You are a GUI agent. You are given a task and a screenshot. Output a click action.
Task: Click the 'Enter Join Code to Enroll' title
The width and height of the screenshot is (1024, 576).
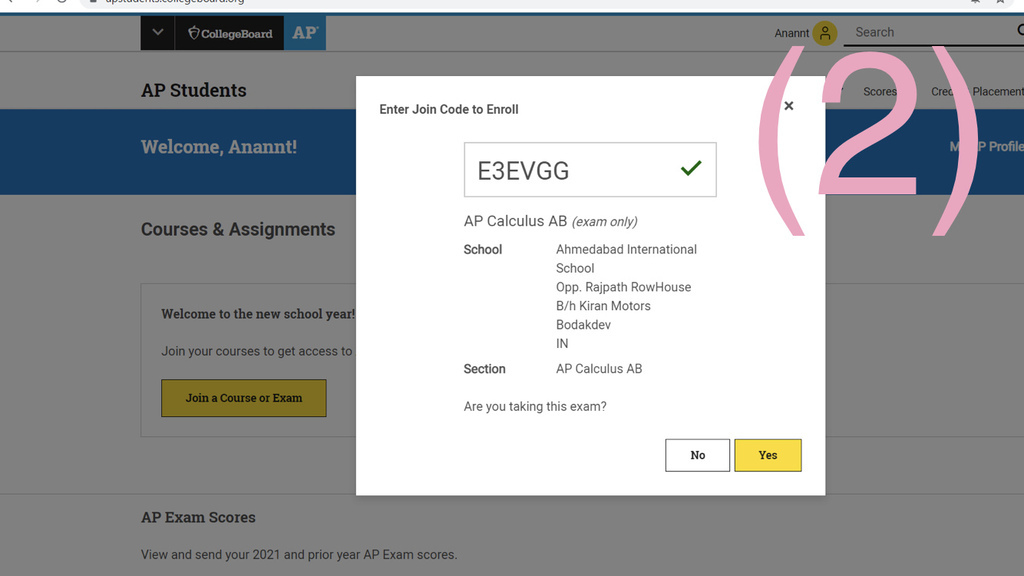449,109
